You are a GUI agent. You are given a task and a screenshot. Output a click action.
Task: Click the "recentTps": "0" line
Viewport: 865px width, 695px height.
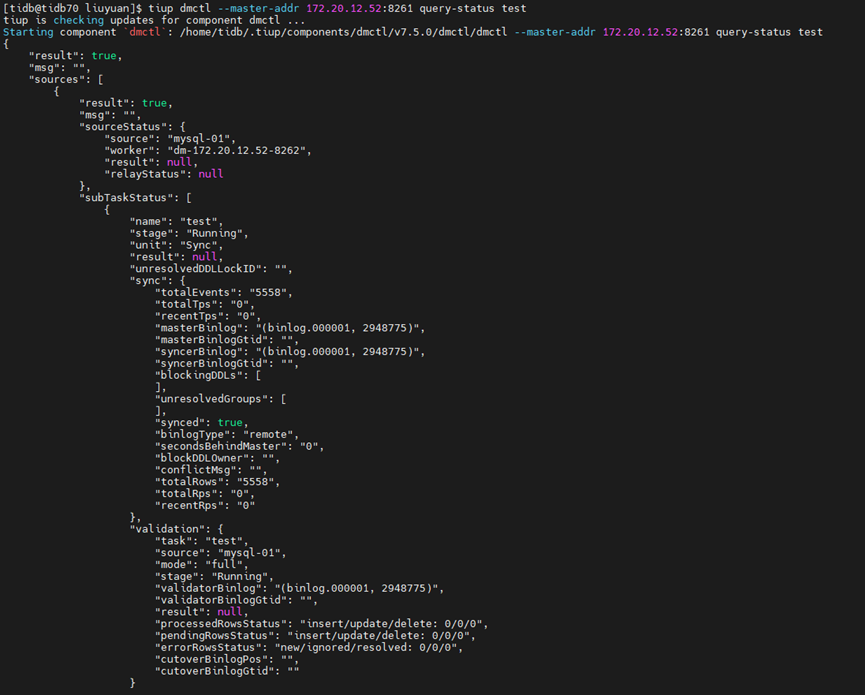pyautogui.click(x=208, y=316)
